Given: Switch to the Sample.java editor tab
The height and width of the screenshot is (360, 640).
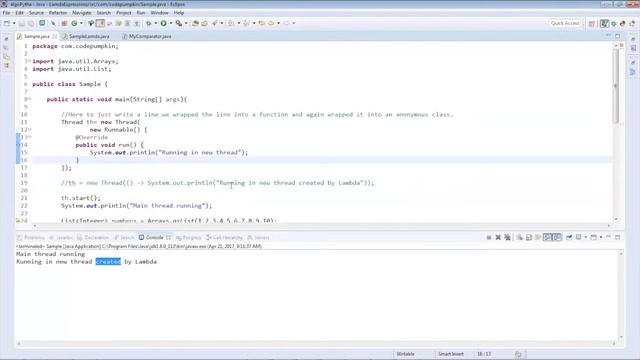Looking at the screenshot, I should tap(36, 36).
